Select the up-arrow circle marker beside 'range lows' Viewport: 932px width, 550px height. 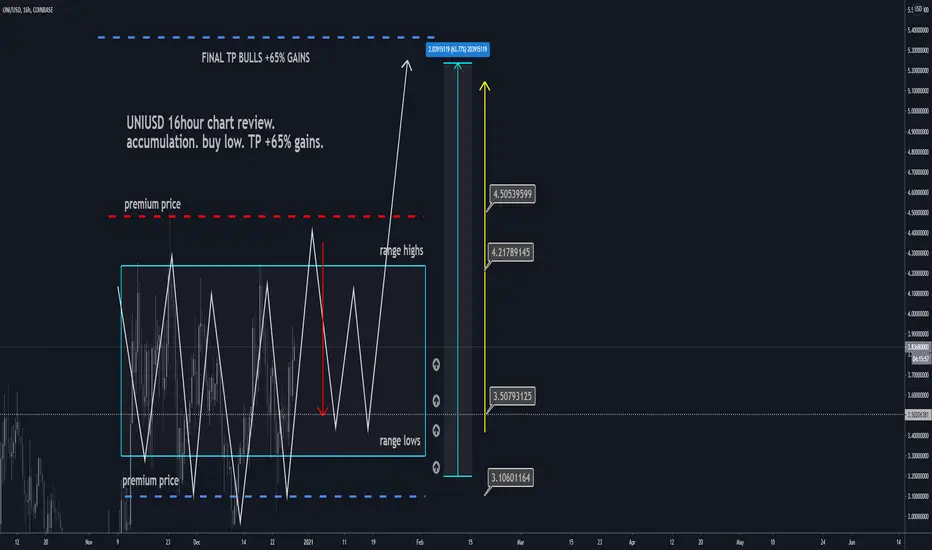point(436,430)
